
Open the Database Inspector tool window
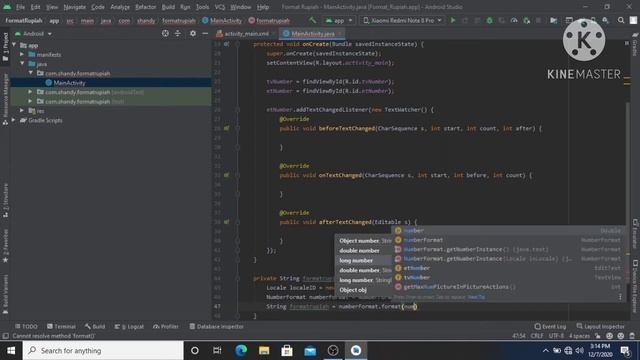(x=216, y=326)
